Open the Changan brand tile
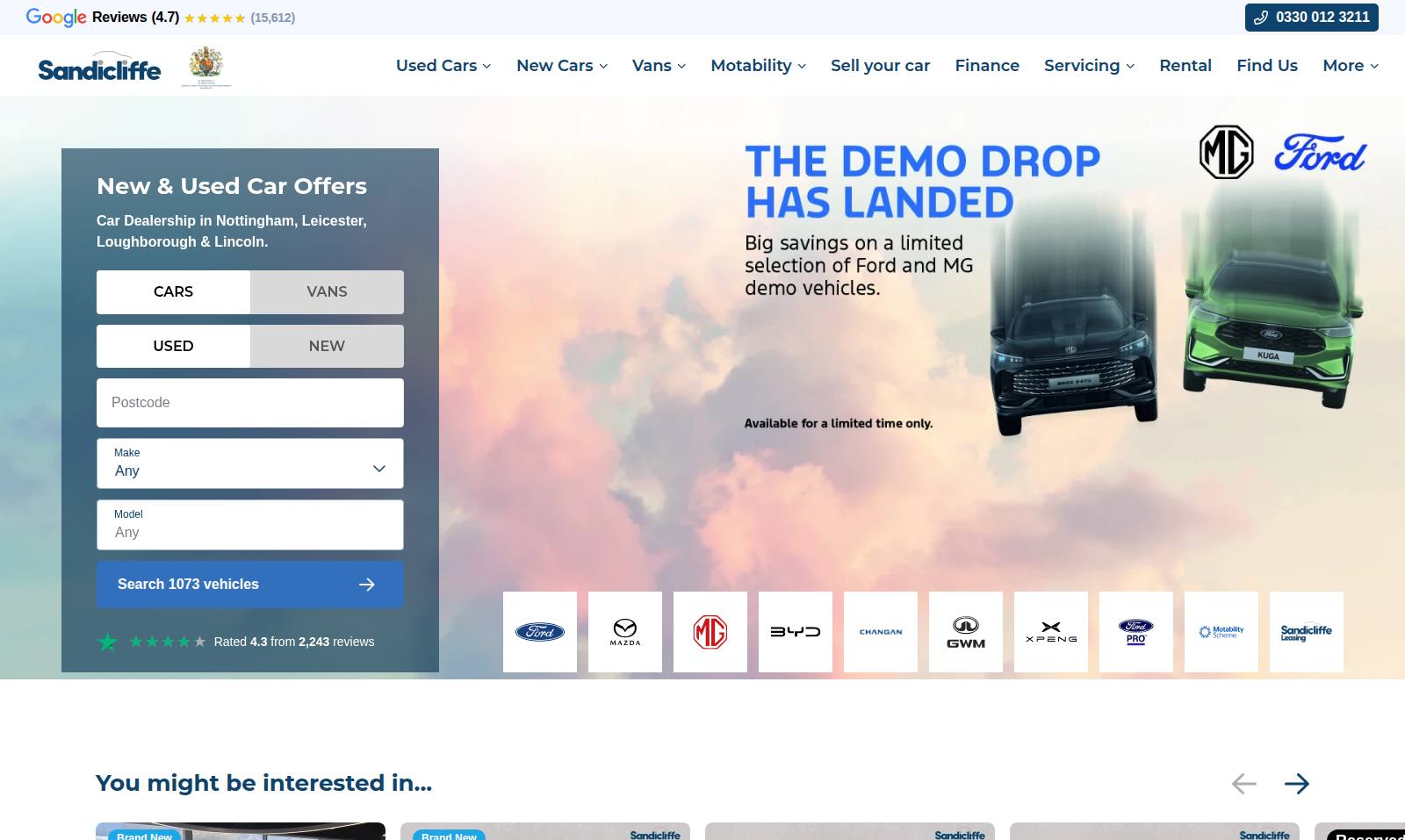Image resolution: width=1405 pixels, height=840 pixels. (x=881, y=632)
